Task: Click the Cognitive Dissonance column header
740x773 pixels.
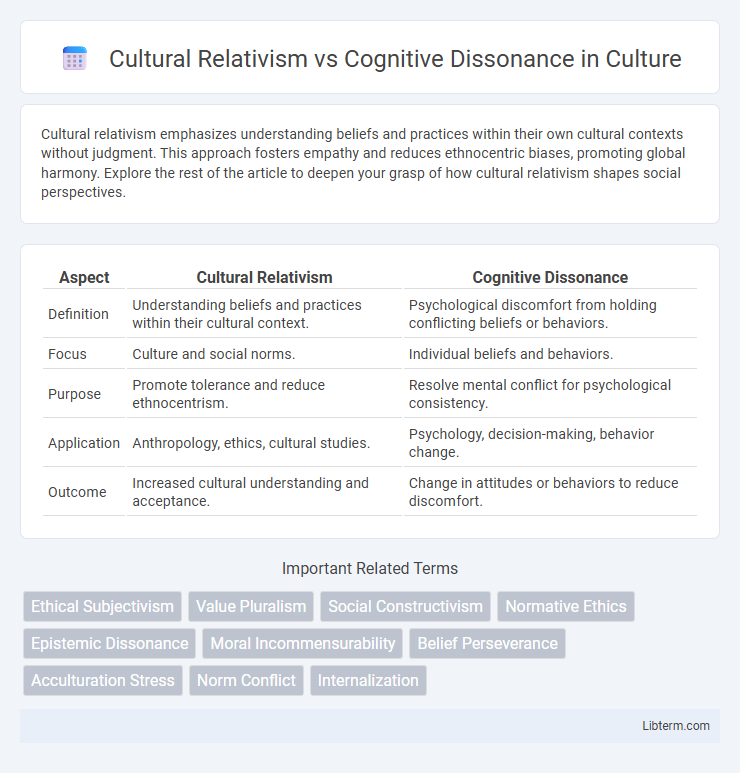Action: click(x=550, y=278)
